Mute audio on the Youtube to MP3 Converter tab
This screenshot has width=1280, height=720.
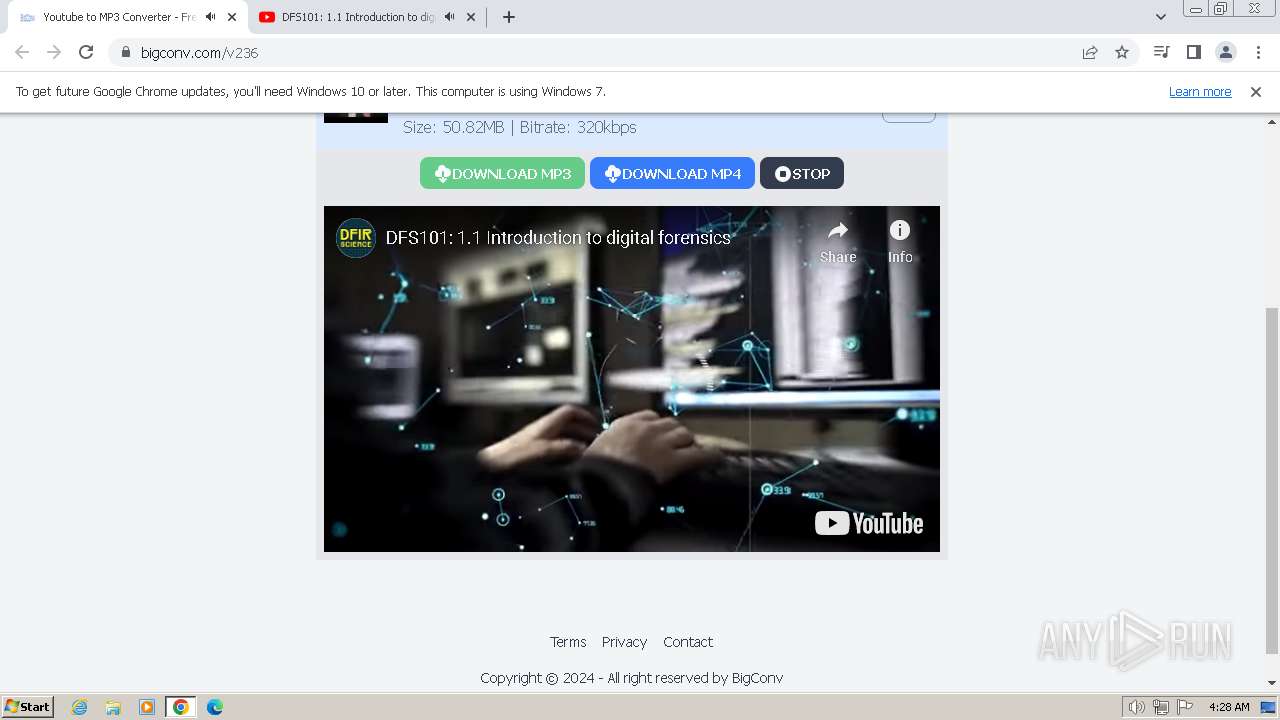pos(210,17)
